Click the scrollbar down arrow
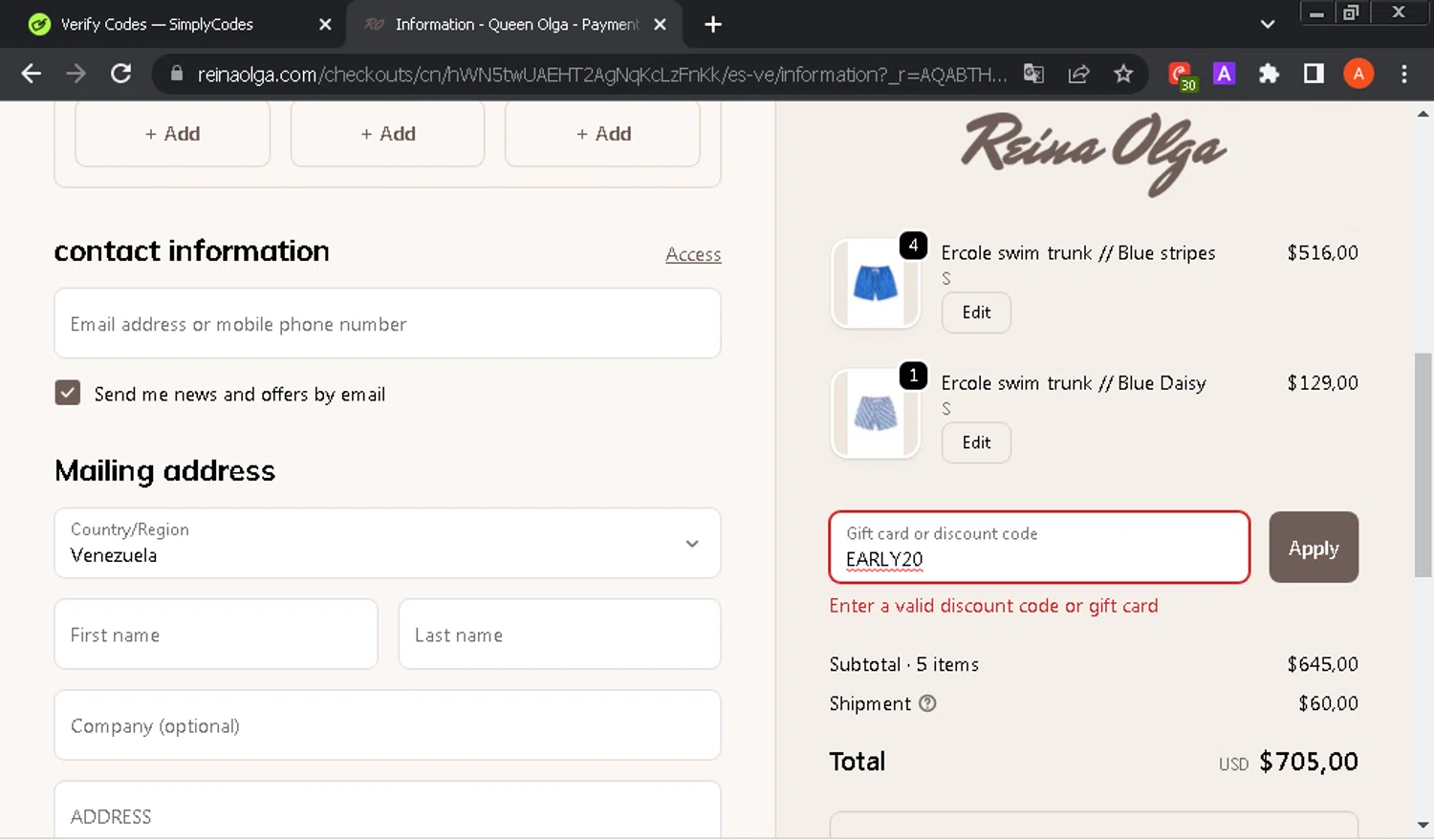The width and height of the screenshot is (1434, 840). click(x=1423, y=825)
